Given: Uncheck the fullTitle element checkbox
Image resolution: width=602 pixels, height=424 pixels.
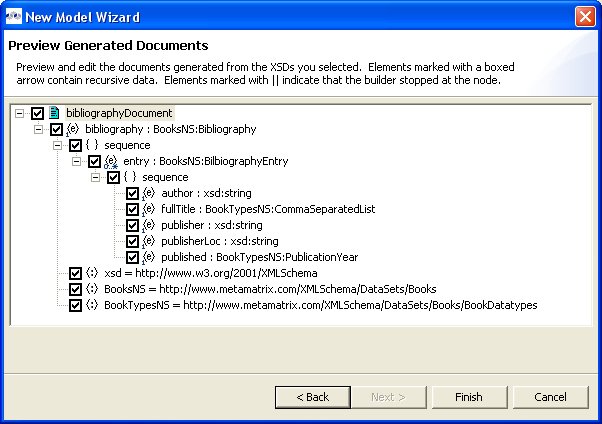Looking at the screenshot, I should (x=132, y=209).
